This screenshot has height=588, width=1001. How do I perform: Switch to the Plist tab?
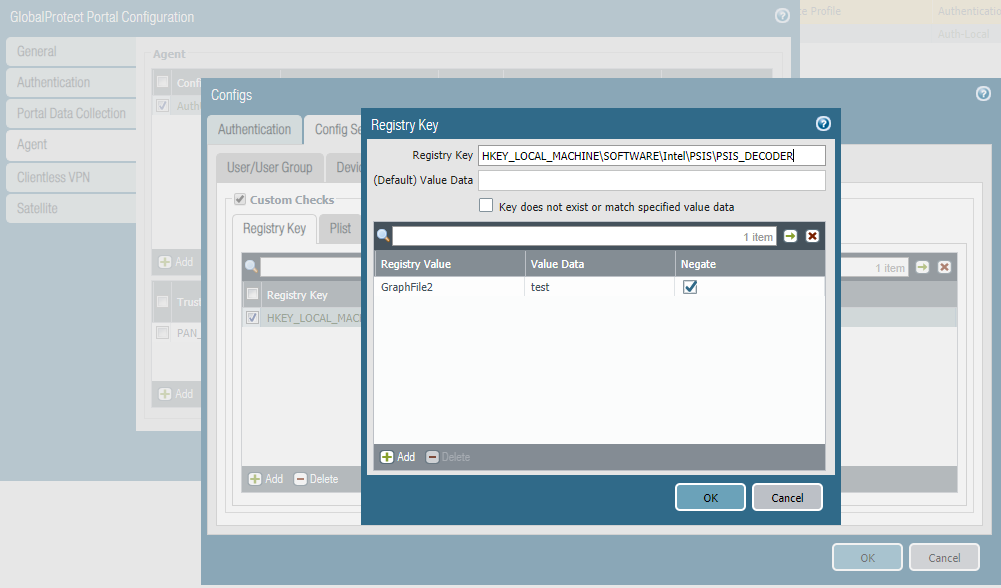[x=339, y=228]
